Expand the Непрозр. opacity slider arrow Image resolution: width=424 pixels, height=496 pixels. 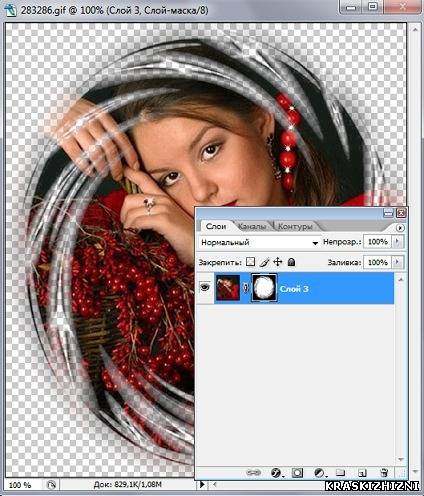click(x=397, y=241)
